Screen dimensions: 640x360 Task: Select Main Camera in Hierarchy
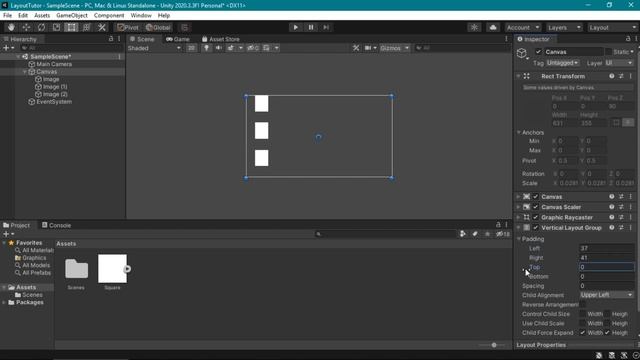(54, 64)
